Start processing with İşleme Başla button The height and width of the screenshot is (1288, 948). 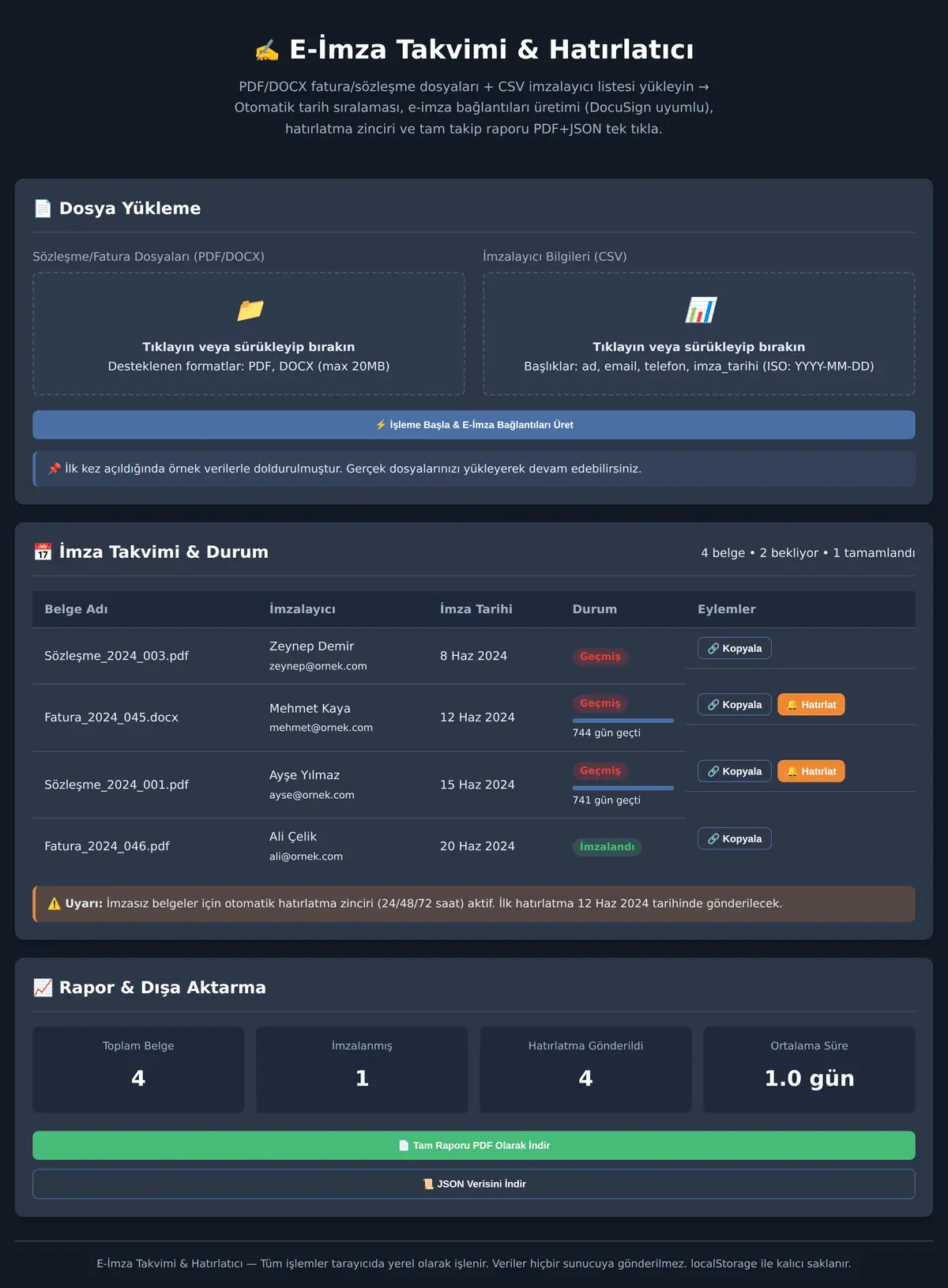click(474, 424)
